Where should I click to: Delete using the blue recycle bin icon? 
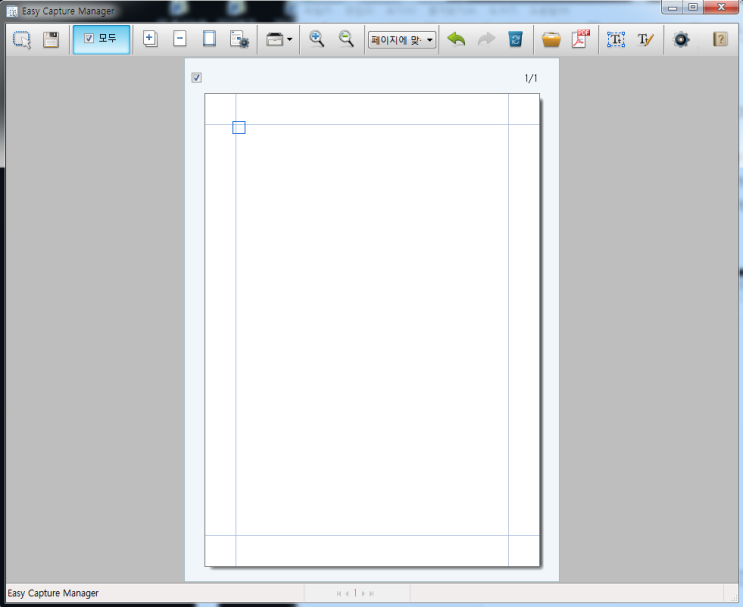tap(516, 39)
